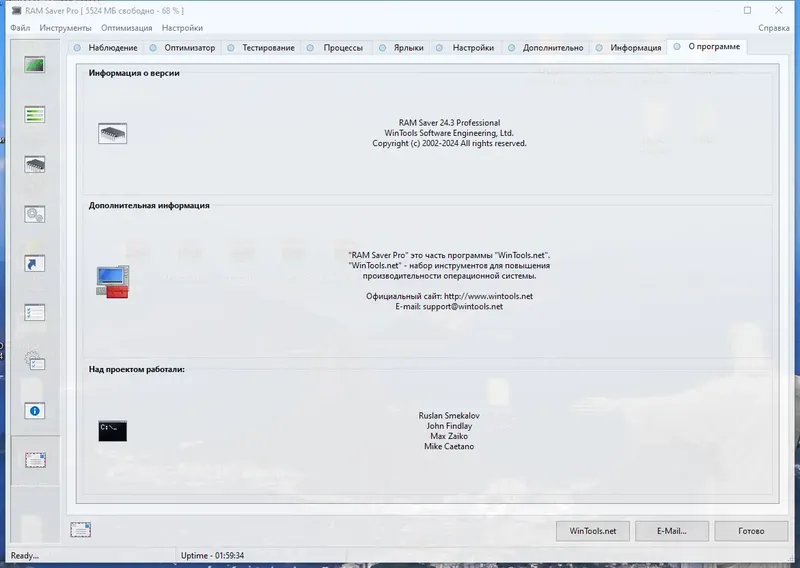This screenshot has width=800, height=568.
Task: Close the RAM Saver Pro window
Action: pos(779,10)
